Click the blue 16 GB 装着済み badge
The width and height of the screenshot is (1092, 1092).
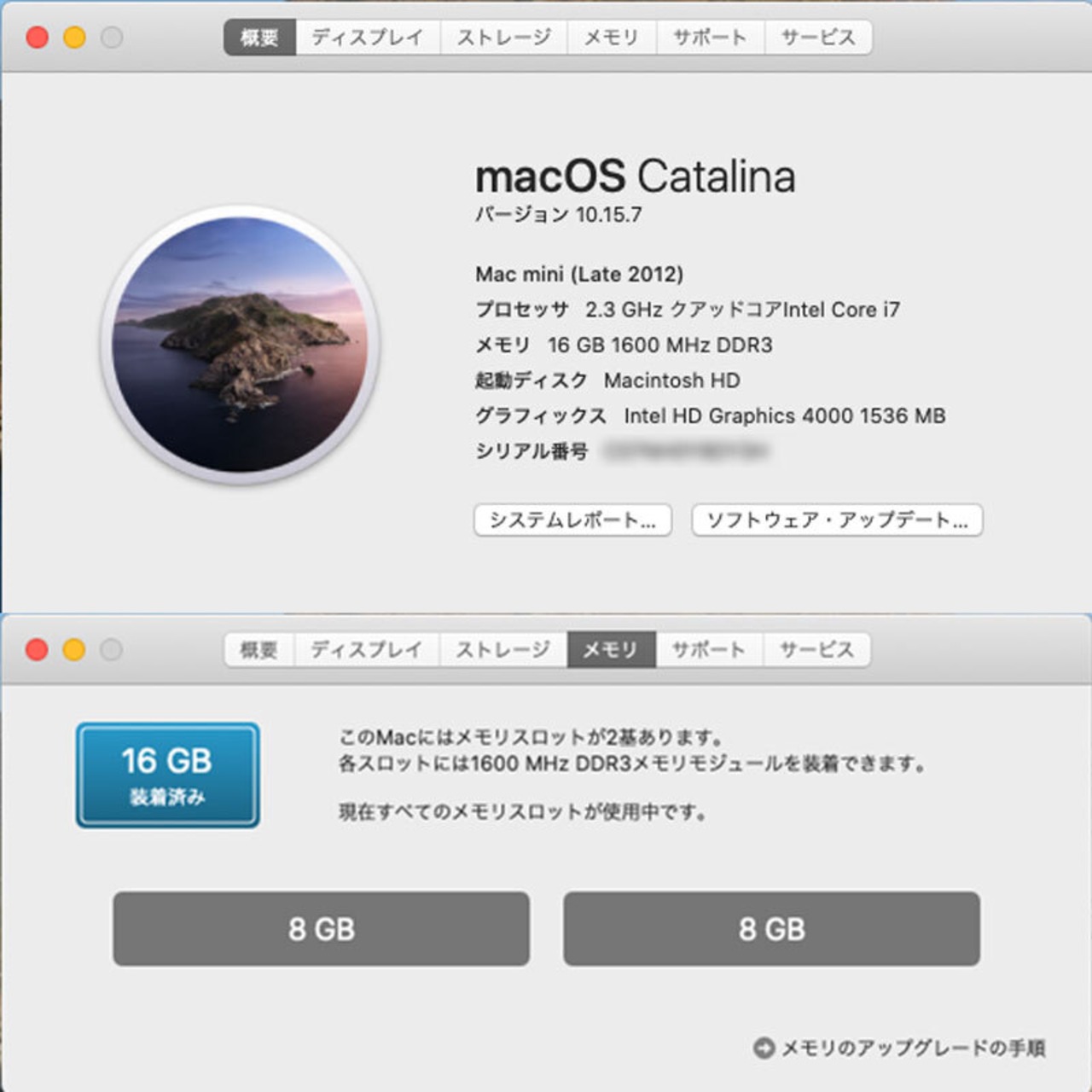point(168,775)
